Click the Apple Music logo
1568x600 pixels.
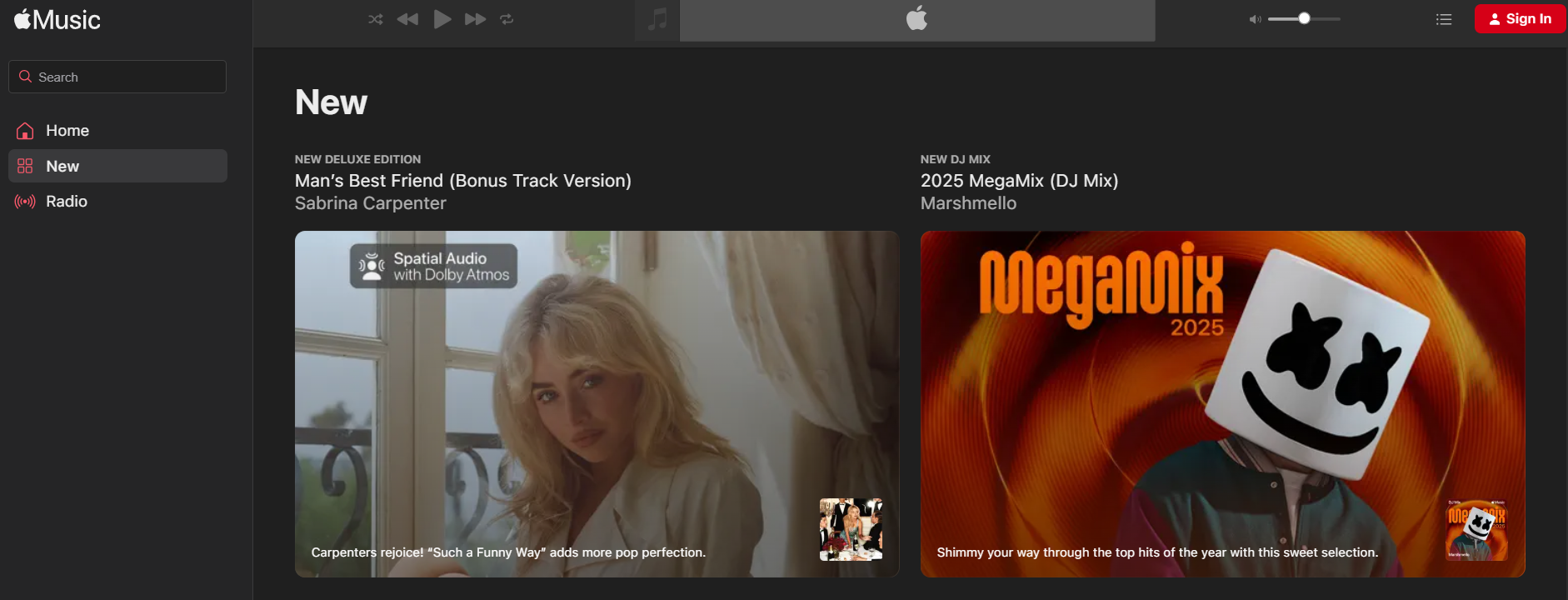(x=57, y=19)
